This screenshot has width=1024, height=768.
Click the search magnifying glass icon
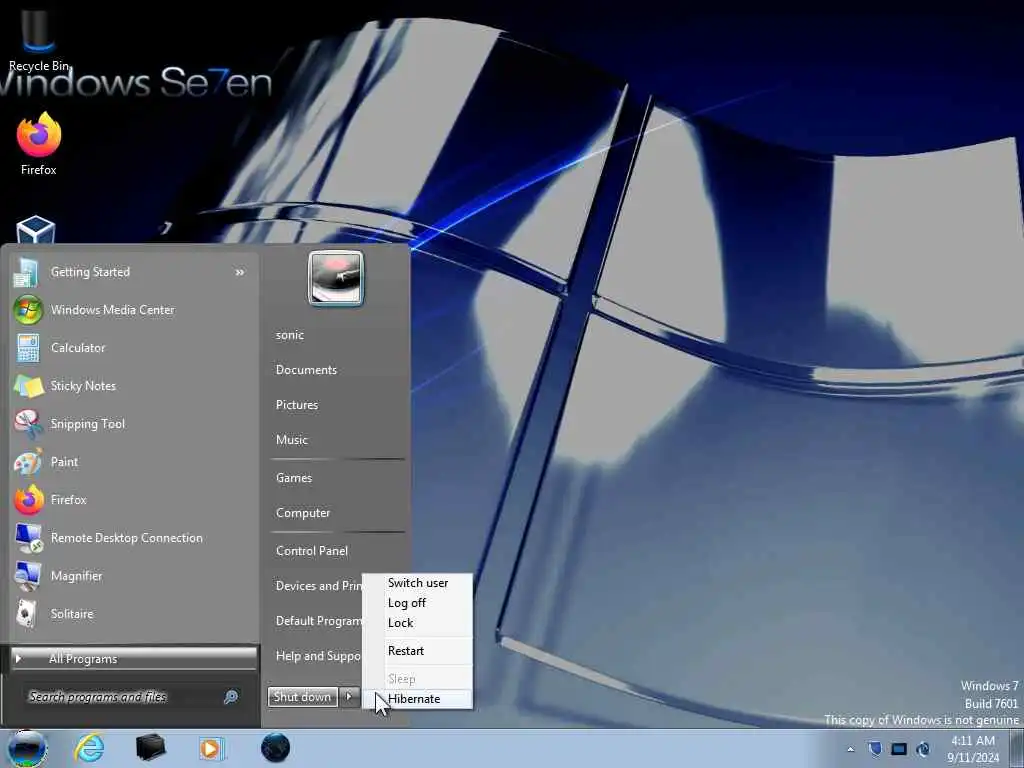tap(231, 697)
